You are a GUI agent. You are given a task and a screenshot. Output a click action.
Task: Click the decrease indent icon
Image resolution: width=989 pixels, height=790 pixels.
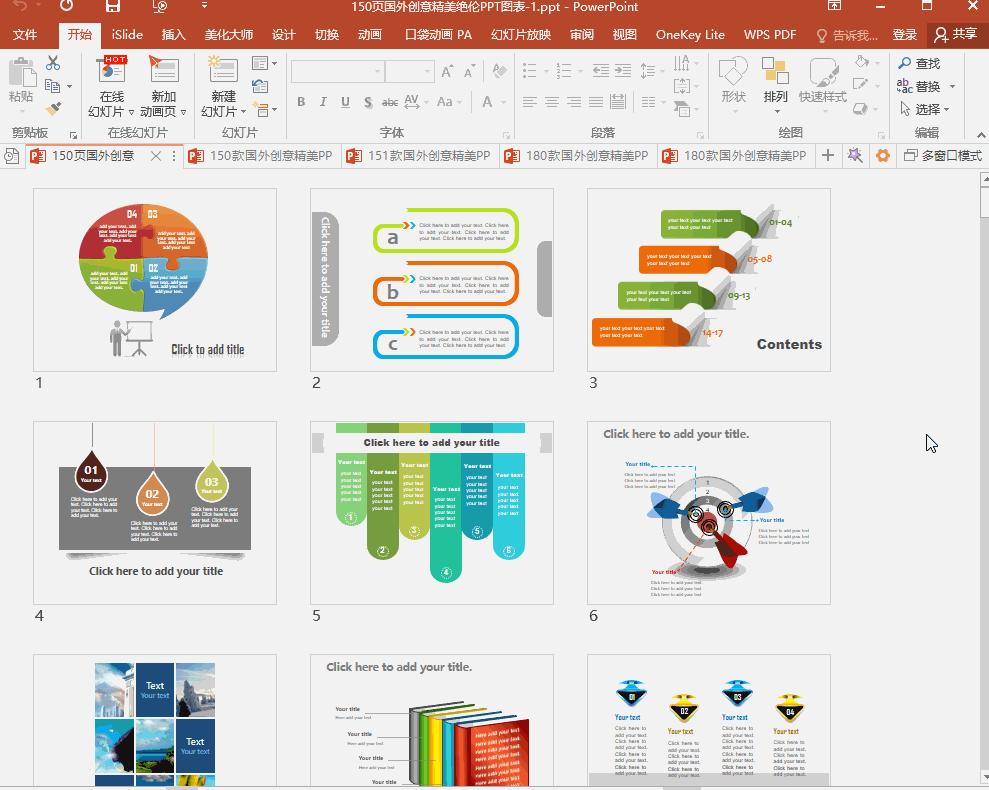pyautogui.click(x=600, y=71)
